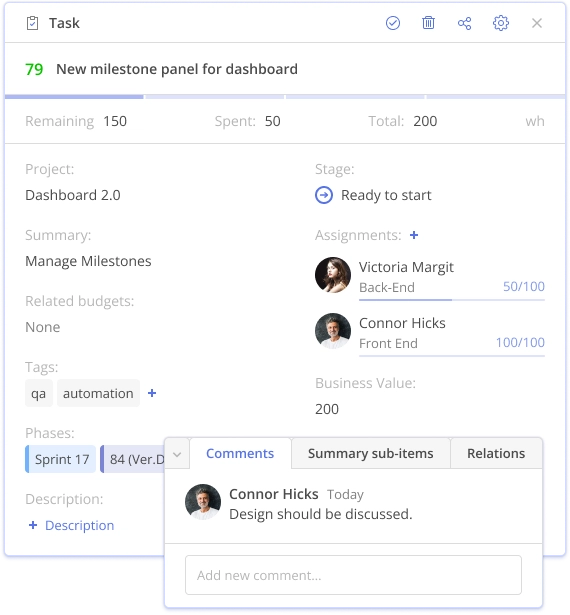Change the Ready to start stage
Viewport: 570px width, 615px height.
click(386, 195)
